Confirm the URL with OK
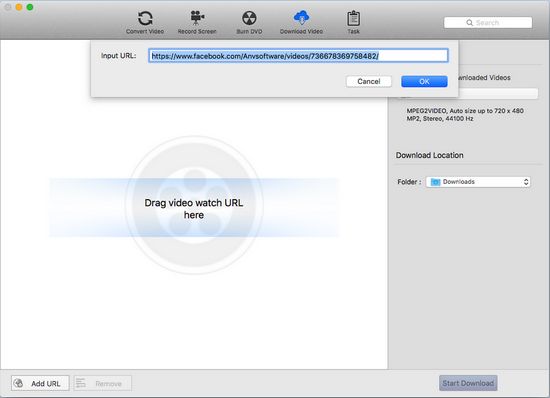 (424, 81)
